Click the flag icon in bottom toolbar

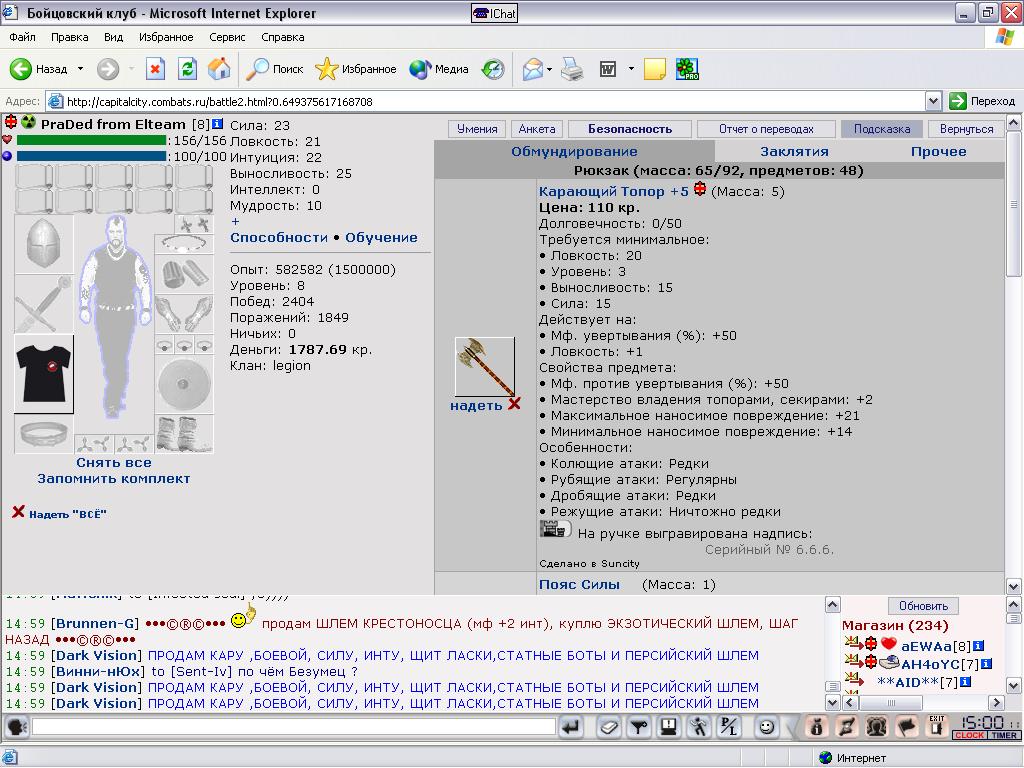906,726
